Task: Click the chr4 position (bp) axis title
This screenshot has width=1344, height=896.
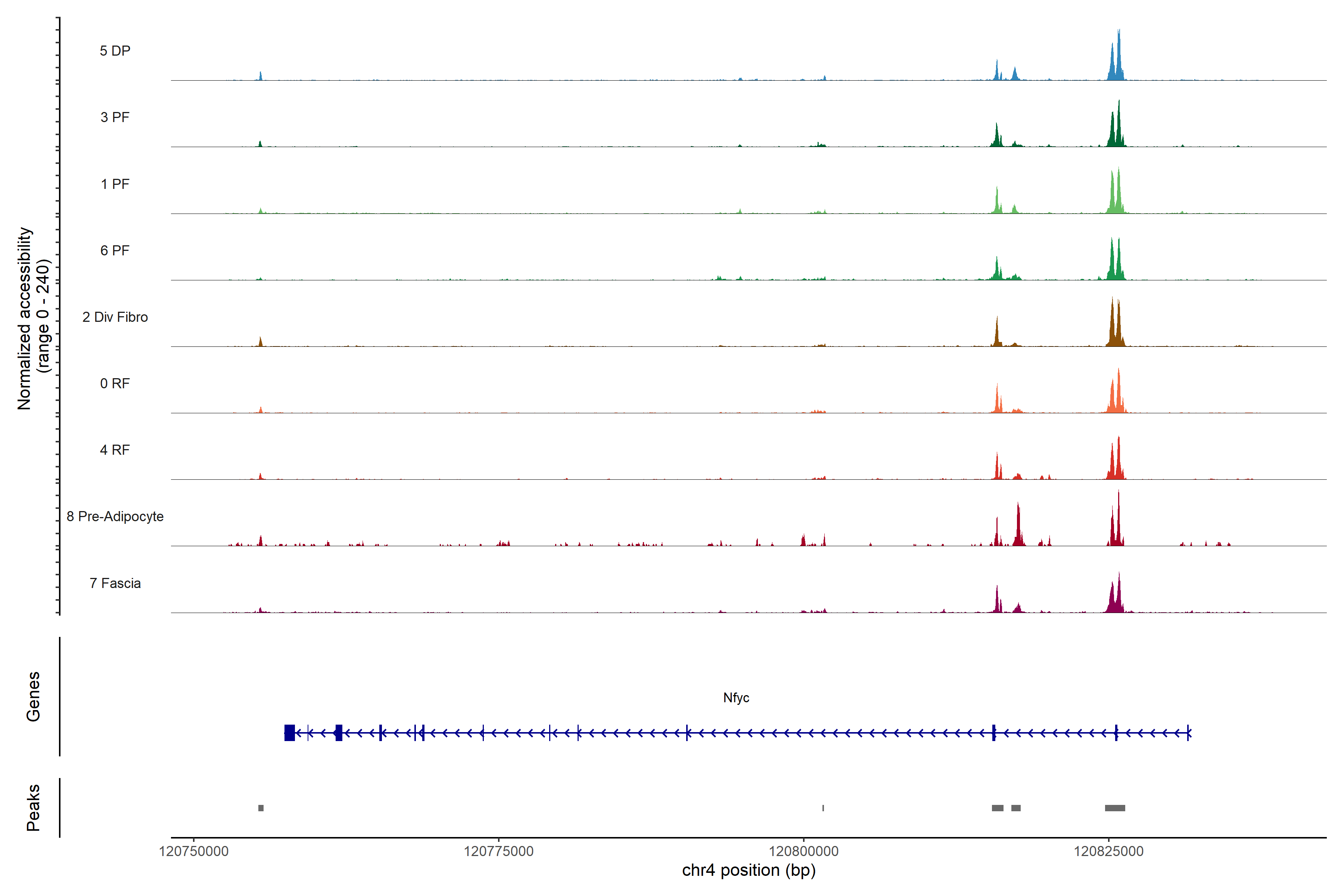Action: (x=749, y=870)
